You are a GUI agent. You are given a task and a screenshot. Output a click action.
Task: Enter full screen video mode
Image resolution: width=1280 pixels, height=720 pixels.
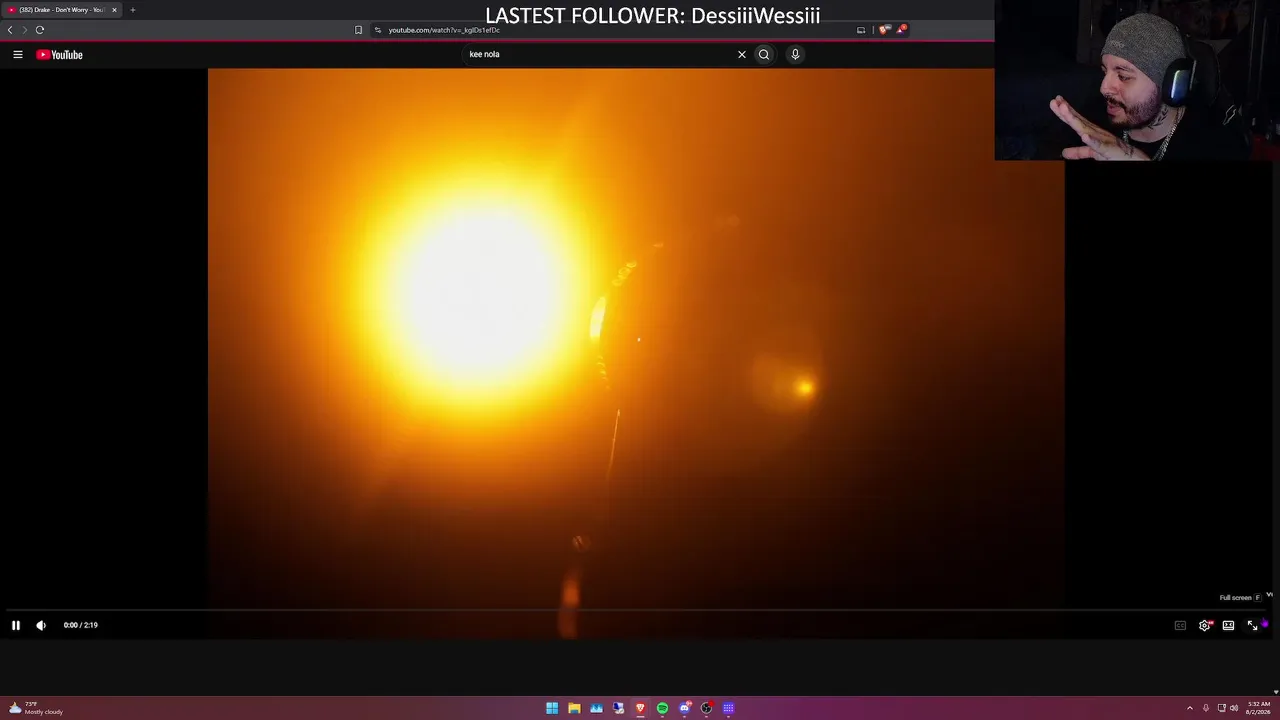[1252, 625]
